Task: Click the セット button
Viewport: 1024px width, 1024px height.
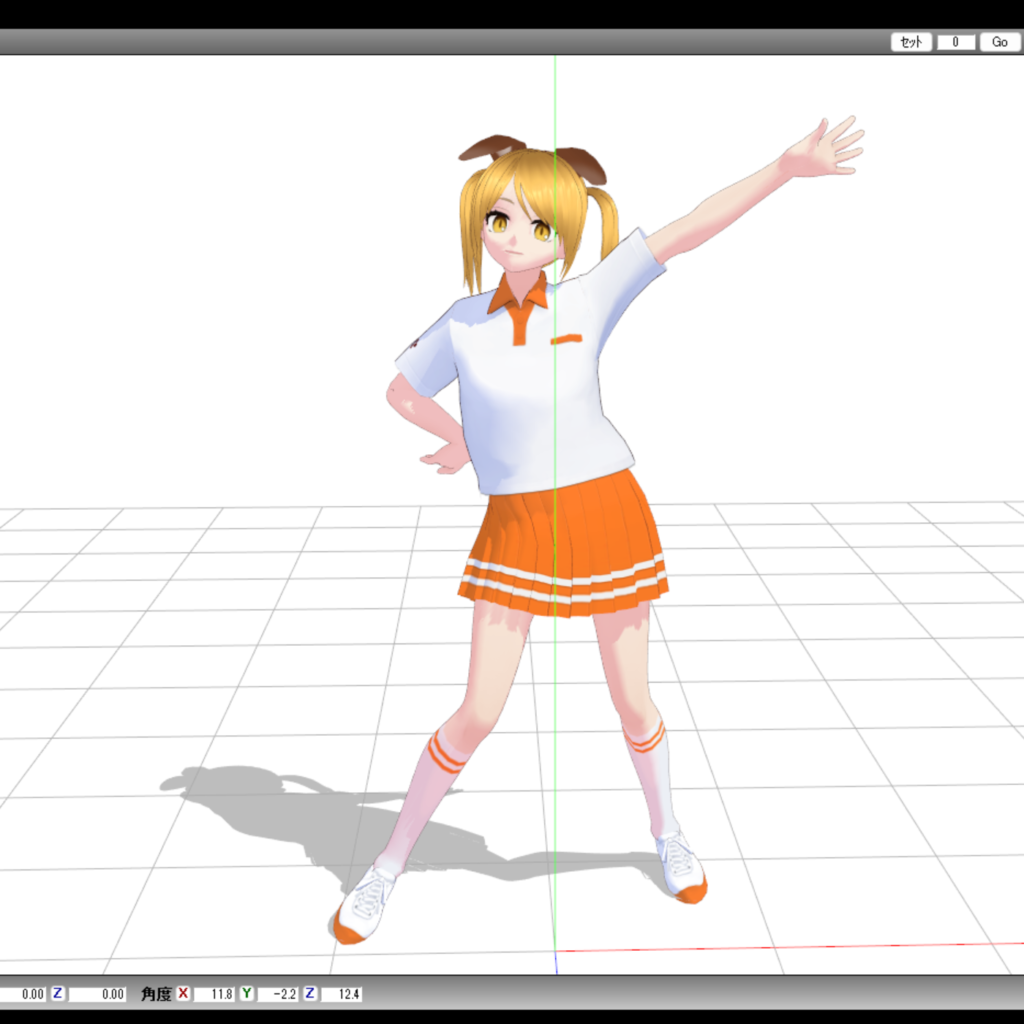Action: pos(911,42)
